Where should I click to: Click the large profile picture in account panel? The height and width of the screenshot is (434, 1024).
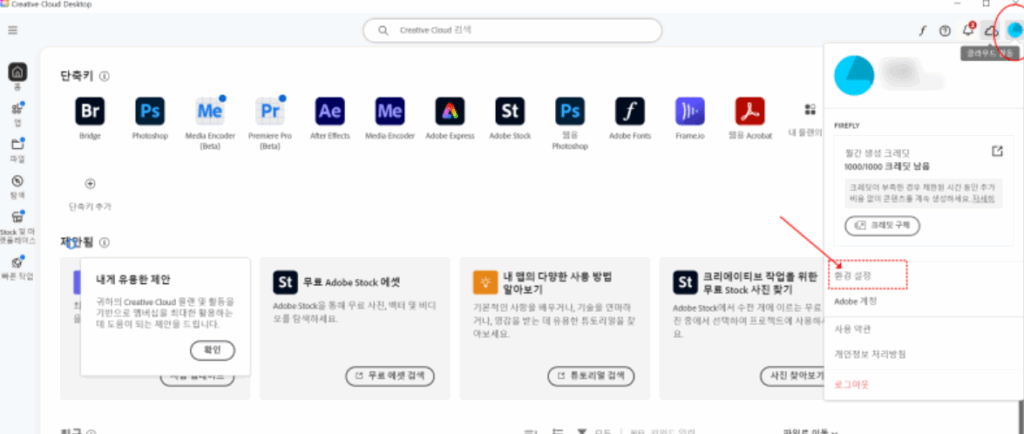point(854,75)
